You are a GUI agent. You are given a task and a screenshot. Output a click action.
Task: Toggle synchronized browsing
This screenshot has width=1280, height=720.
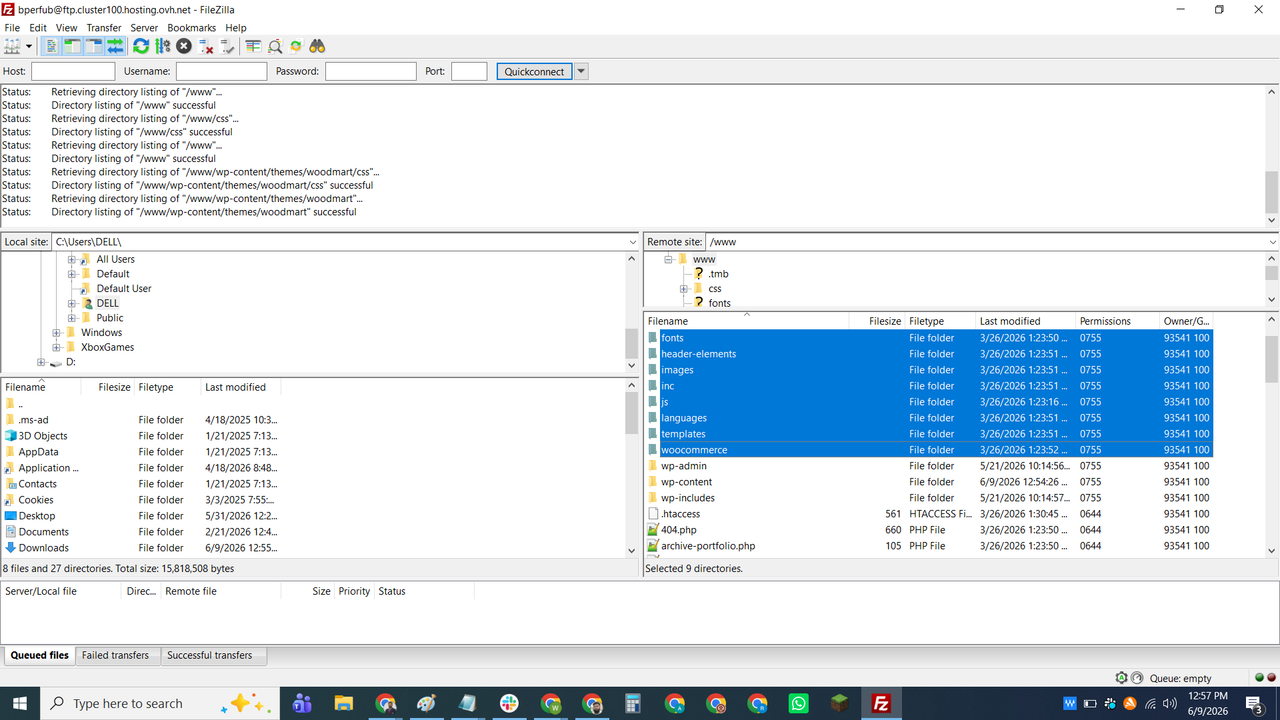pos(296,46)
